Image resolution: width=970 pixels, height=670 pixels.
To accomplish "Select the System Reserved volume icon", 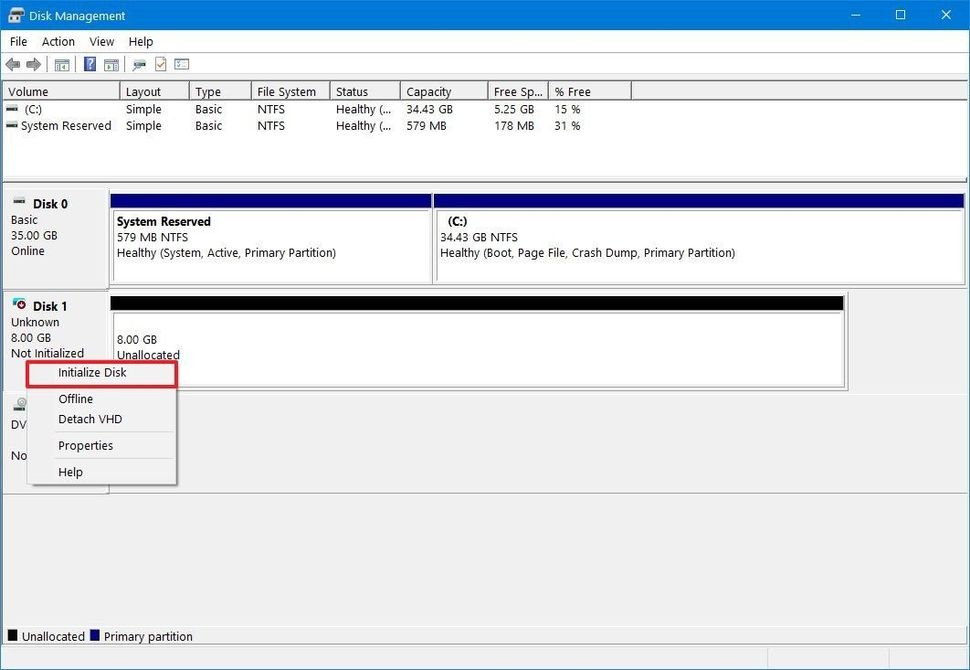I will 13,125.
